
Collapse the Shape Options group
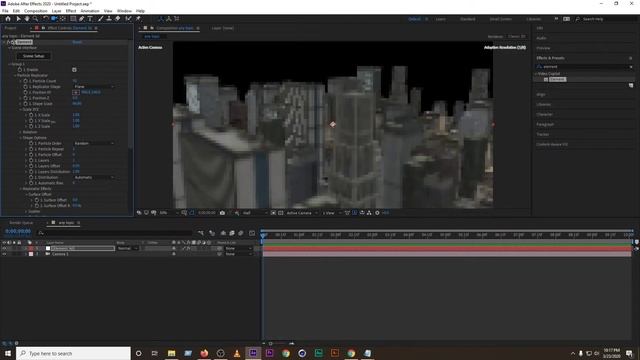pyautogui.click(x=20, y=138)
